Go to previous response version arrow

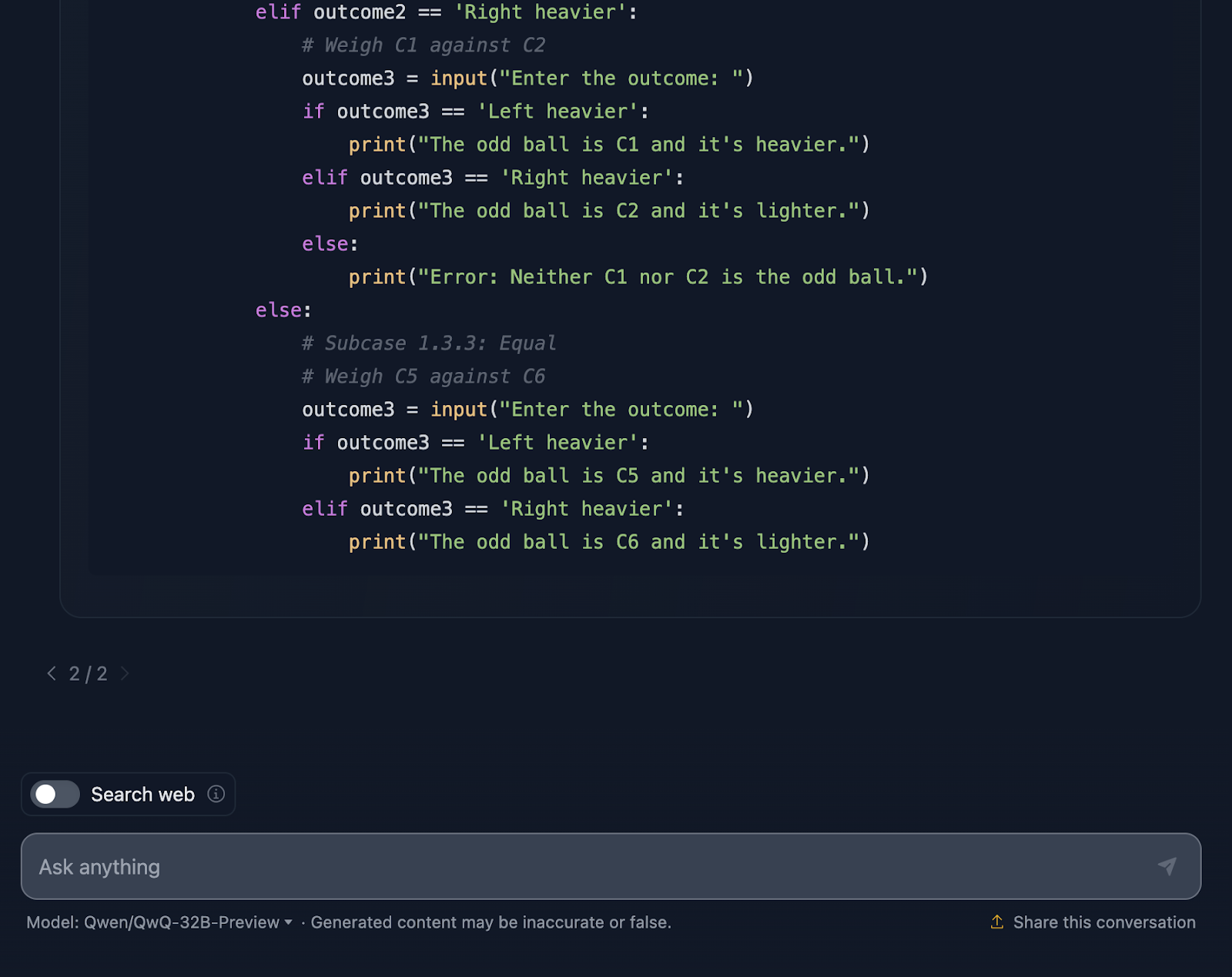point(52,674)
